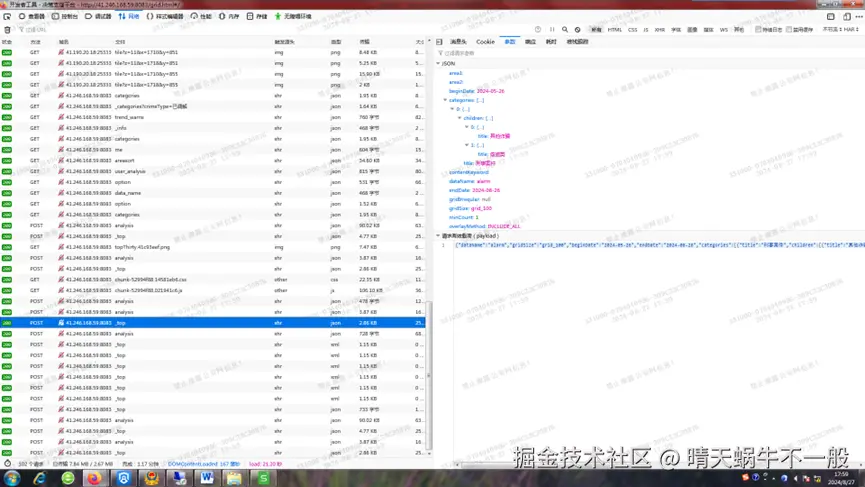The height and width of the screenshot is (487, 865).
Task: Open Word from the taskbar
Action: point(207,478)
